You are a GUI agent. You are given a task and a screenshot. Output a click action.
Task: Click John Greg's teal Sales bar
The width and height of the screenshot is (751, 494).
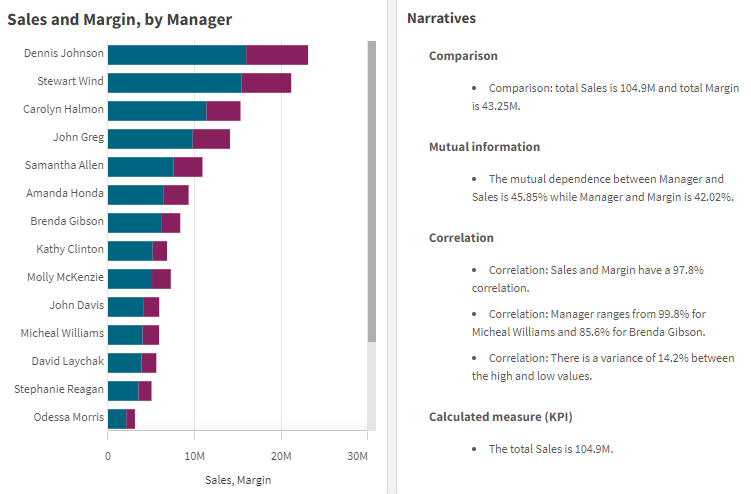[x=150, y=139]
